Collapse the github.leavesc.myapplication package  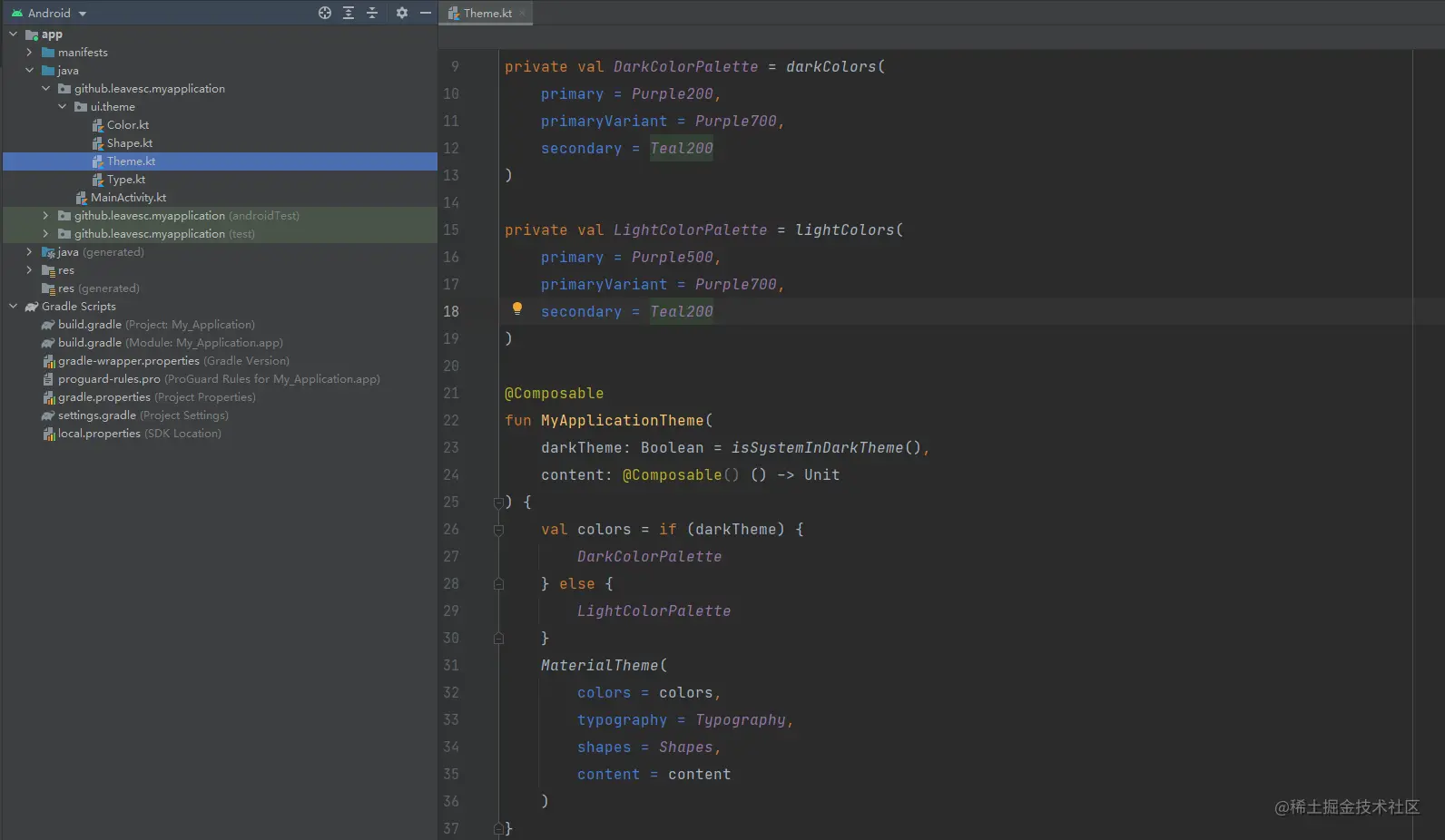click(45, 89)
